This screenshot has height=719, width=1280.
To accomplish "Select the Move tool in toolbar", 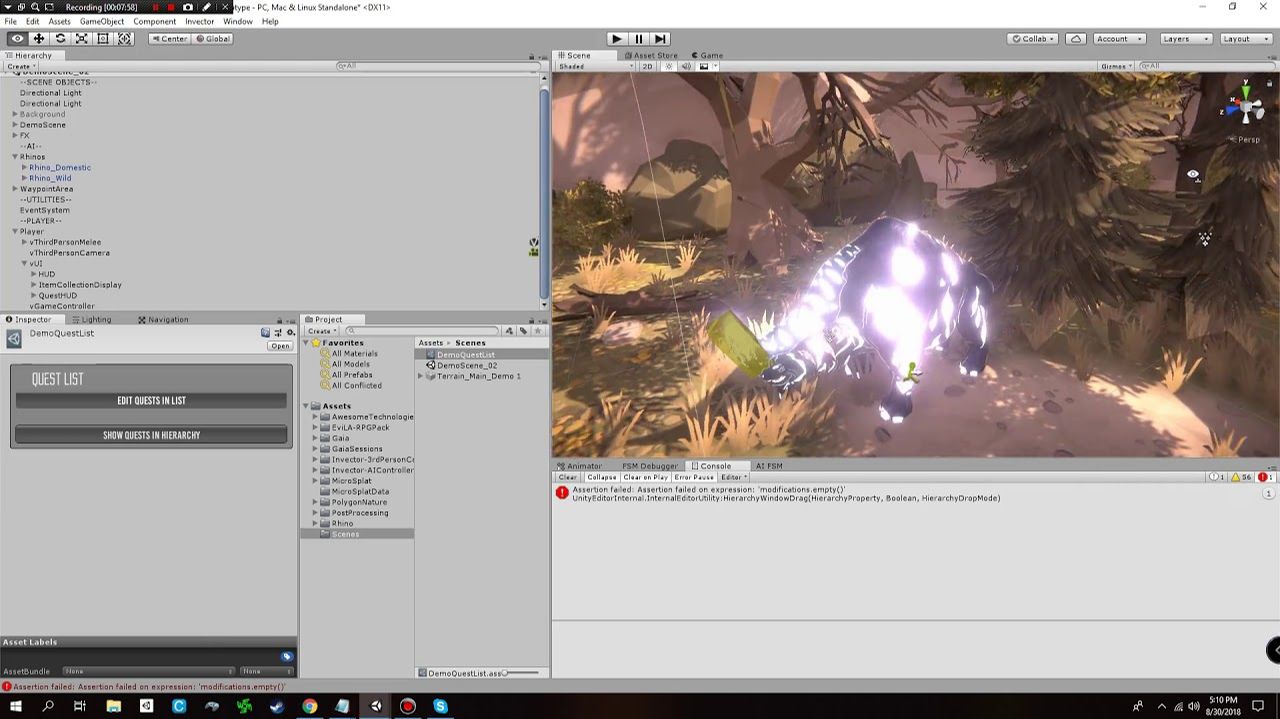I will 39,39.
